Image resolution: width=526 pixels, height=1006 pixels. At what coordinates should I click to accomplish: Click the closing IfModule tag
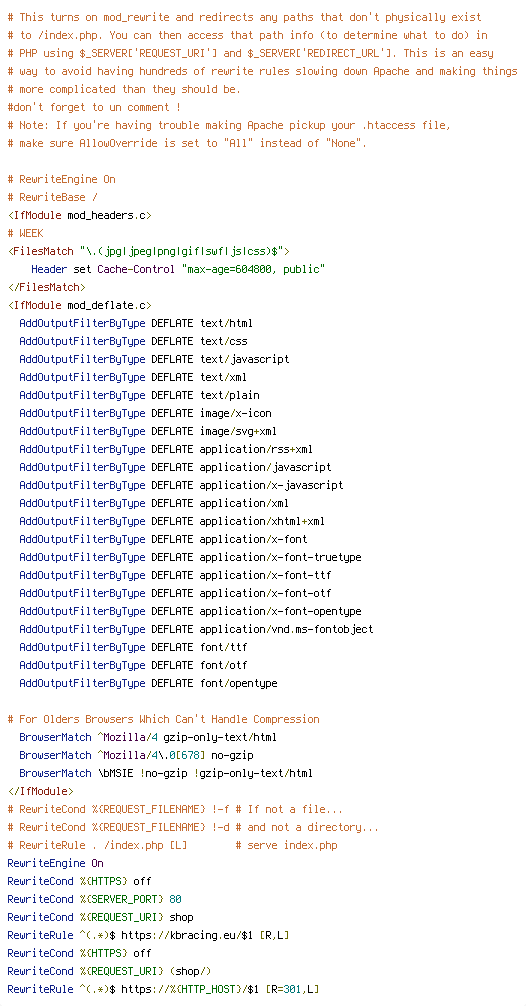pos(40,791)
